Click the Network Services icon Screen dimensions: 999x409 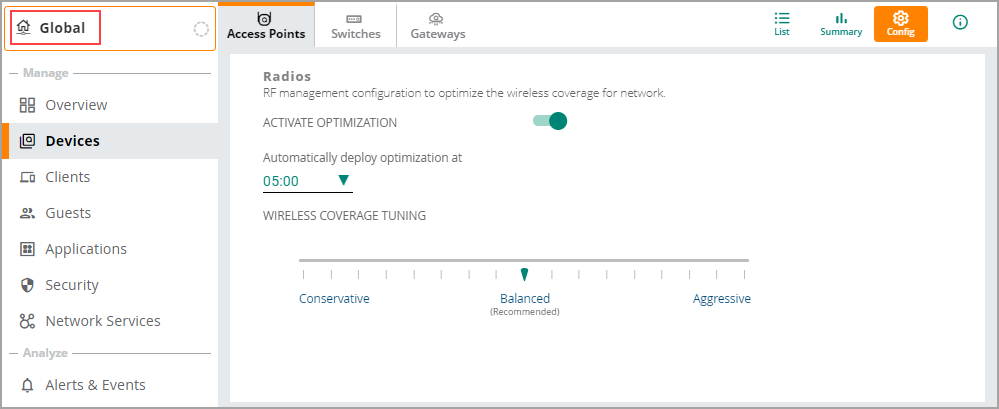28,321
